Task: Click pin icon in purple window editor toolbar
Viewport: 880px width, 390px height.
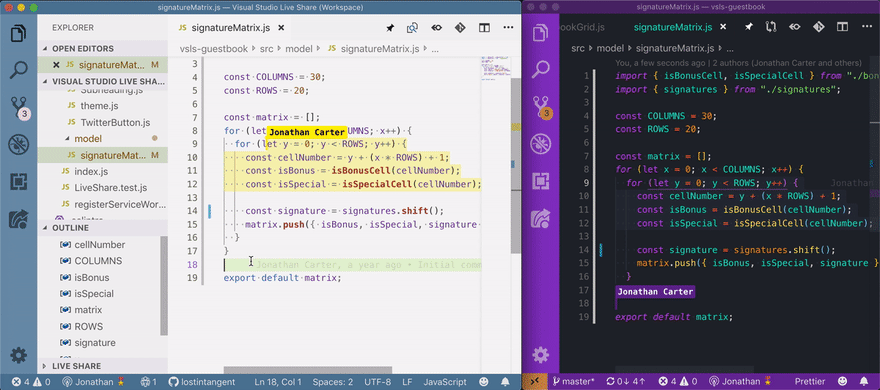Action: tap(748, 27)
